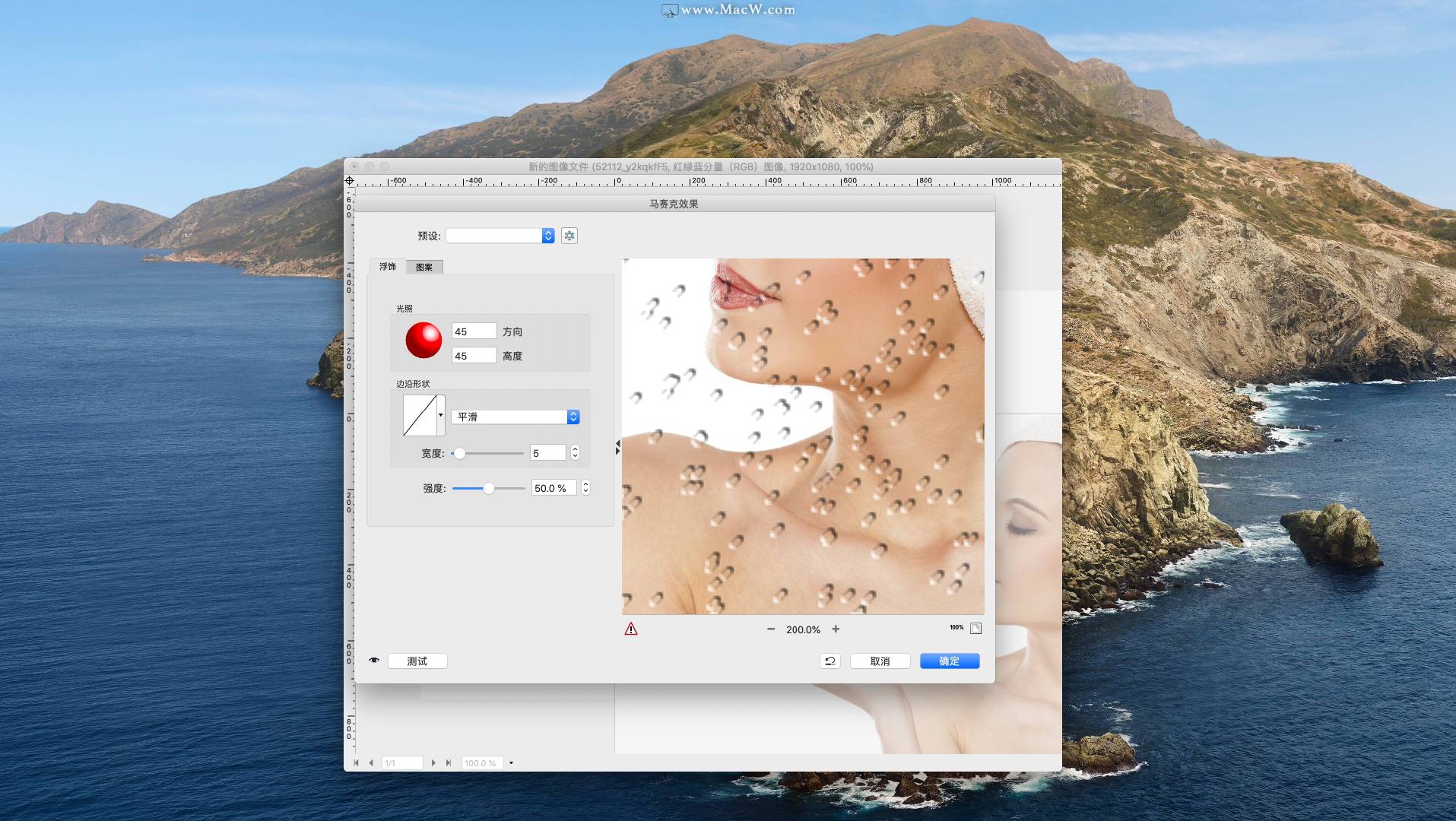The height and width of the screenshot is (821, 1456).
Task: Click the red warning triangle below the preview
Action: click(632, 629)
